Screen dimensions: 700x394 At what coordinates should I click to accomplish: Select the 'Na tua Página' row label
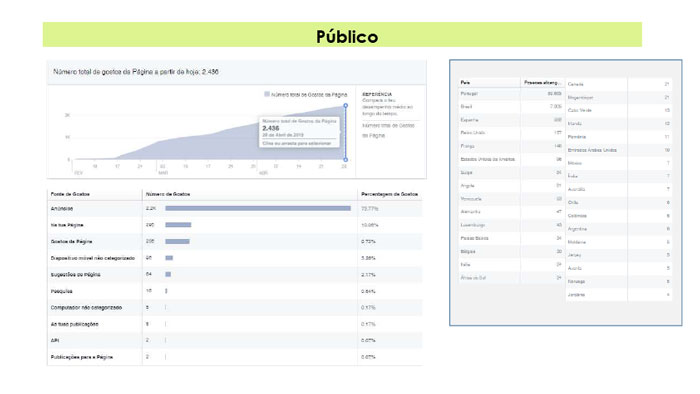point(67,225)
